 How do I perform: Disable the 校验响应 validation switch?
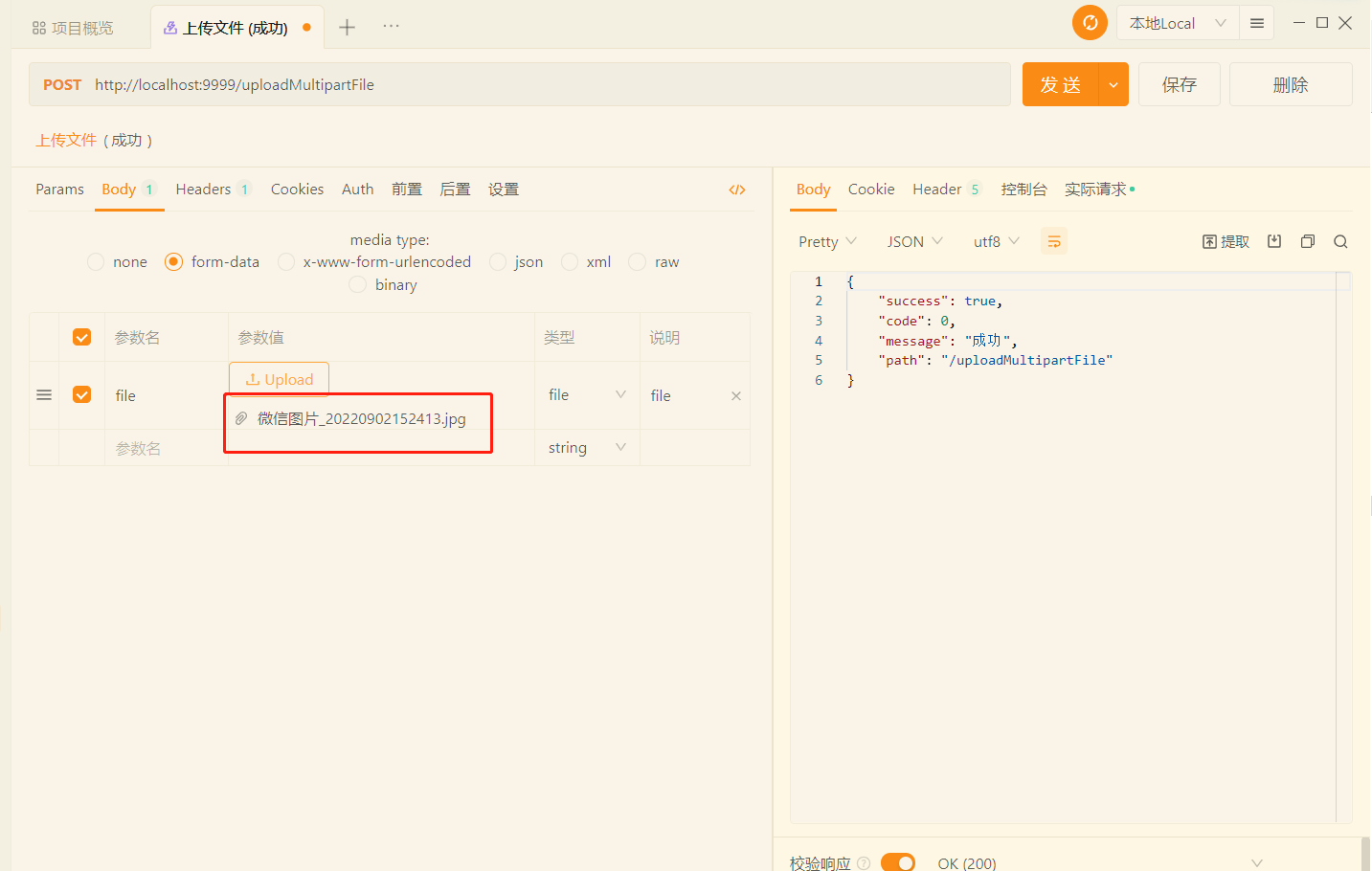point(897,860)
